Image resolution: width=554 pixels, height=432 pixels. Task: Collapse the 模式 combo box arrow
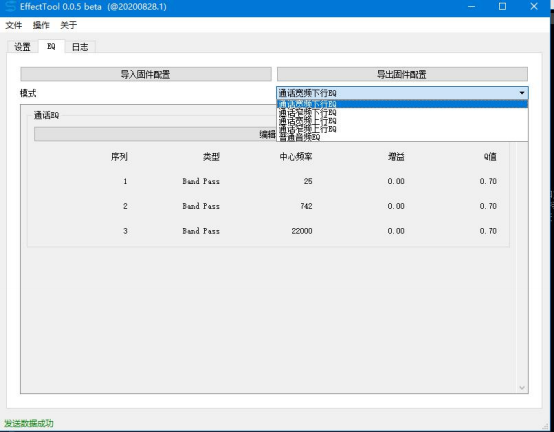(x=522, y=93)
